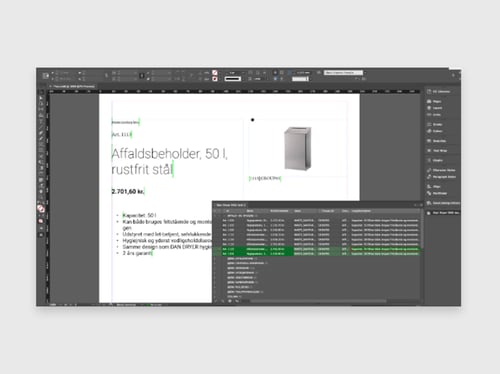The height and width of the screenshot is (374, 500).
Task: Open the Layers panel
Action: click(x=435, y=108)
